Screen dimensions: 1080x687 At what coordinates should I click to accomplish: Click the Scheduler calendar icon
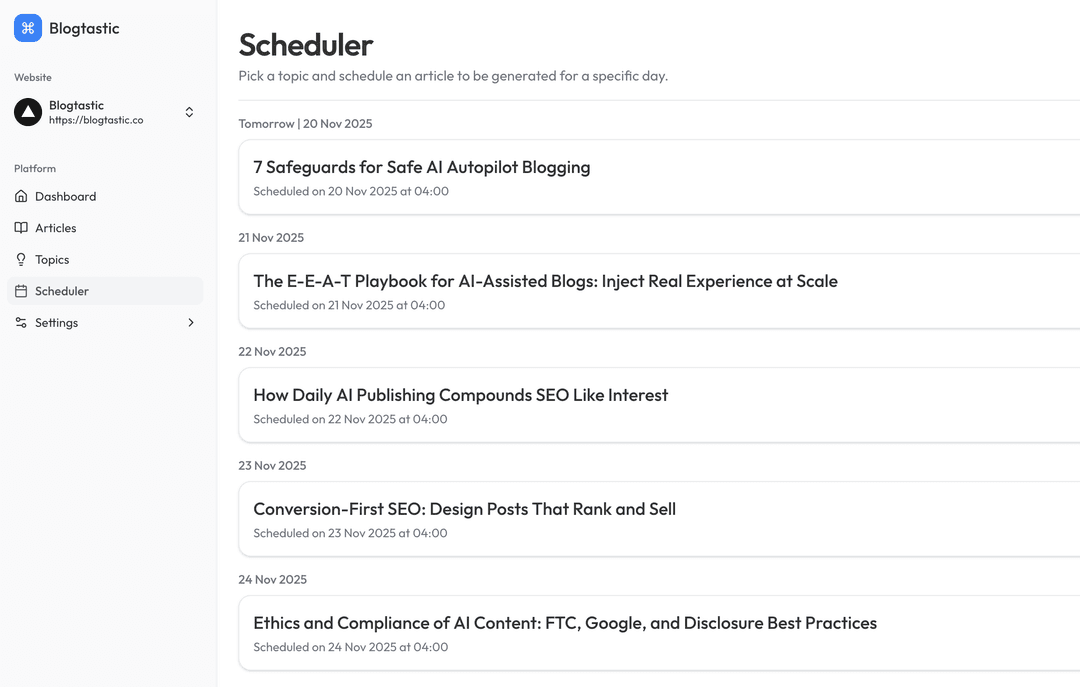(x=21, y=291)
